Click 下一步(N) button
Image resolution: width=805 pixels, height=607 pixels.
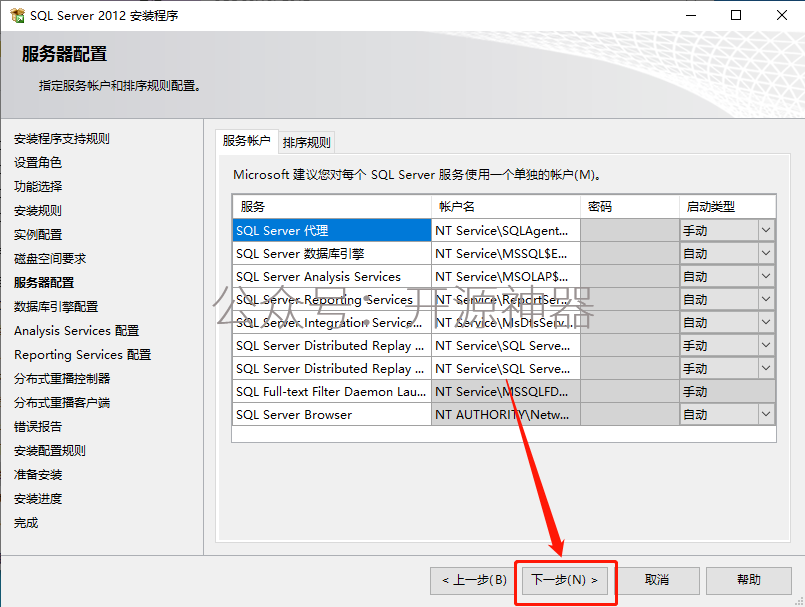coord(565,580)
